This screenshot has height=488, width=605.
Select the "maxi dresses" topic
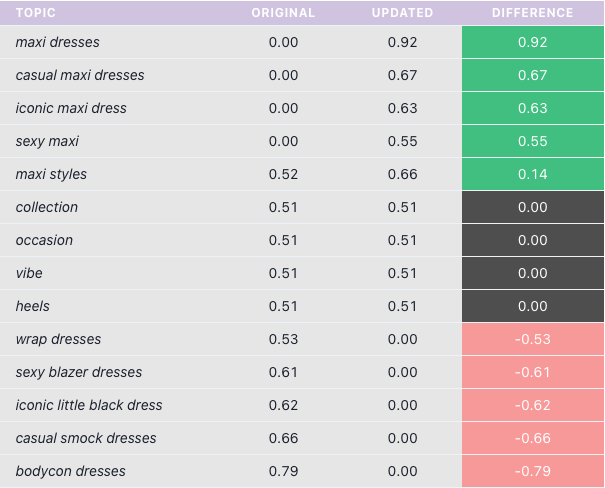coord(57,42)
